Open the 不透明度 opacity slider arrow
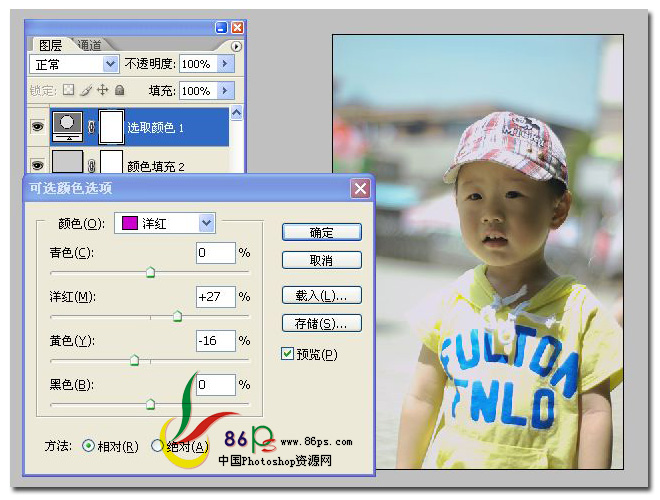 [225, 64]
